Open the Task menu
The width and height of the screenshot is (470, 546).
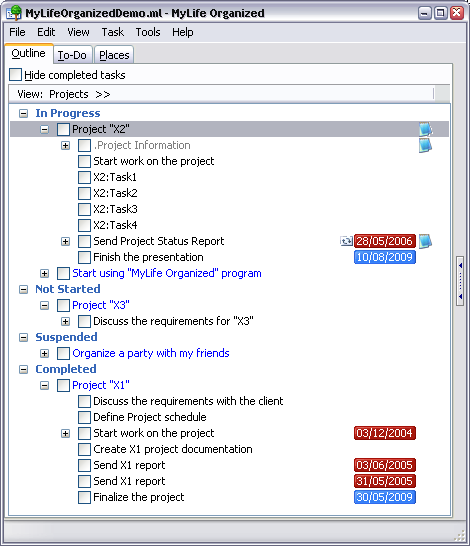coord(112,32)
